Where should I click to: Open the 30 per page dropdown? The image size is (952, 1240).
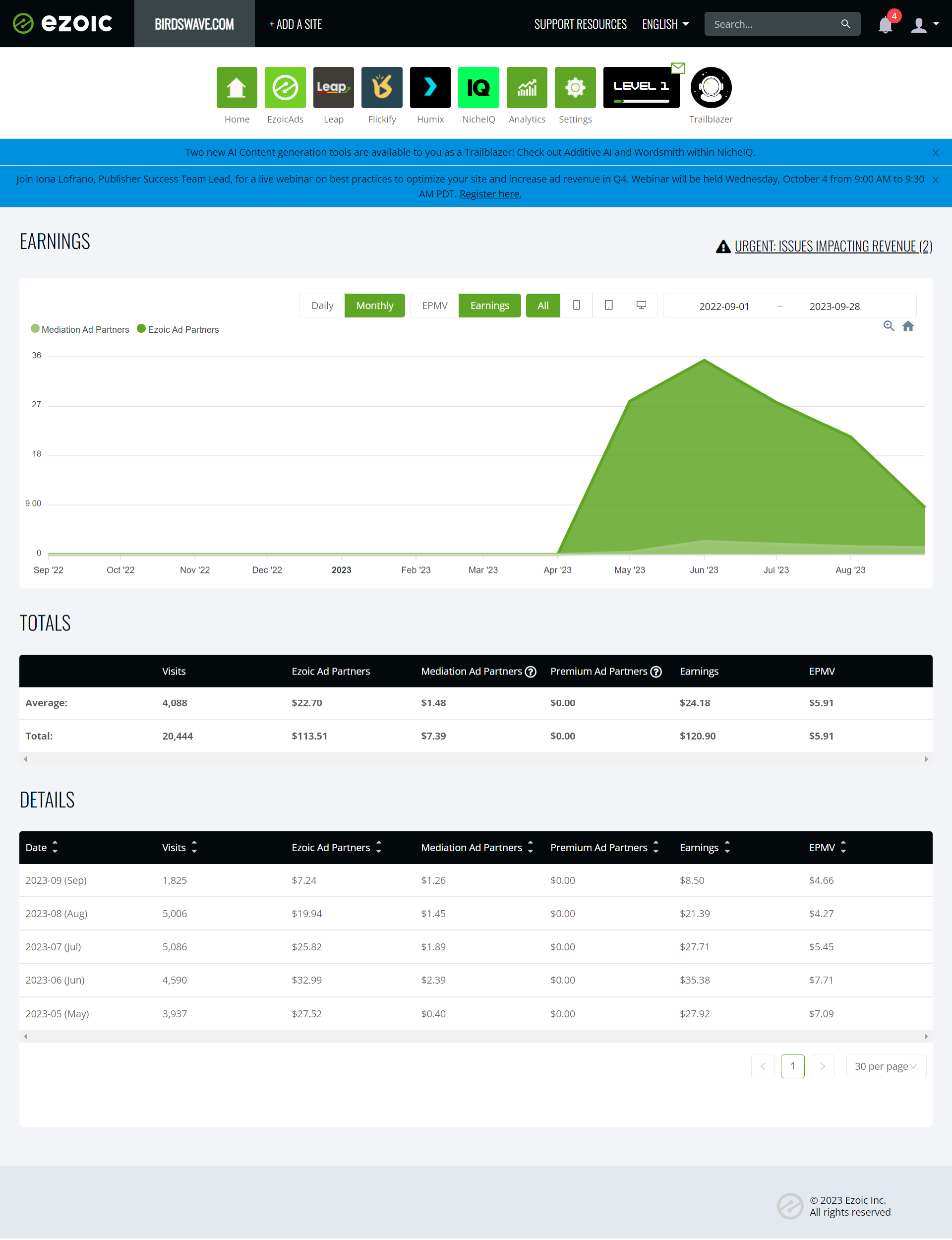point(886,1066)
